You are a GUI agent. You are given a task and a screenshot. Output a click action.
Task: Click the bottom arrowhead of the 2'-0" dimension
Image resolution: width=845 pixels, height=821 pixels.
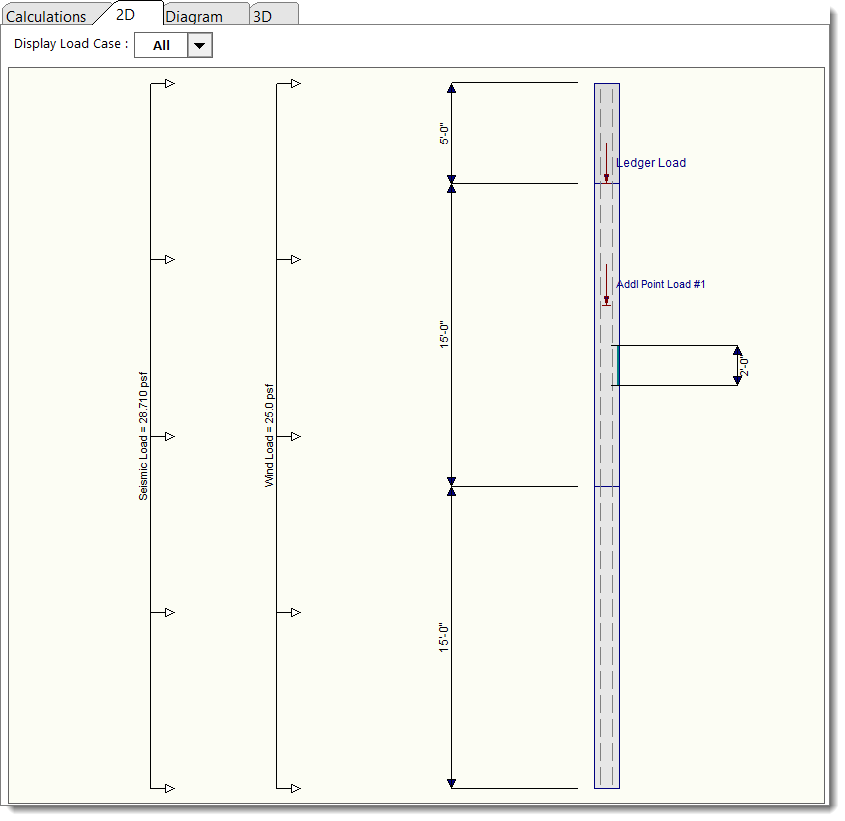point(738,380)
